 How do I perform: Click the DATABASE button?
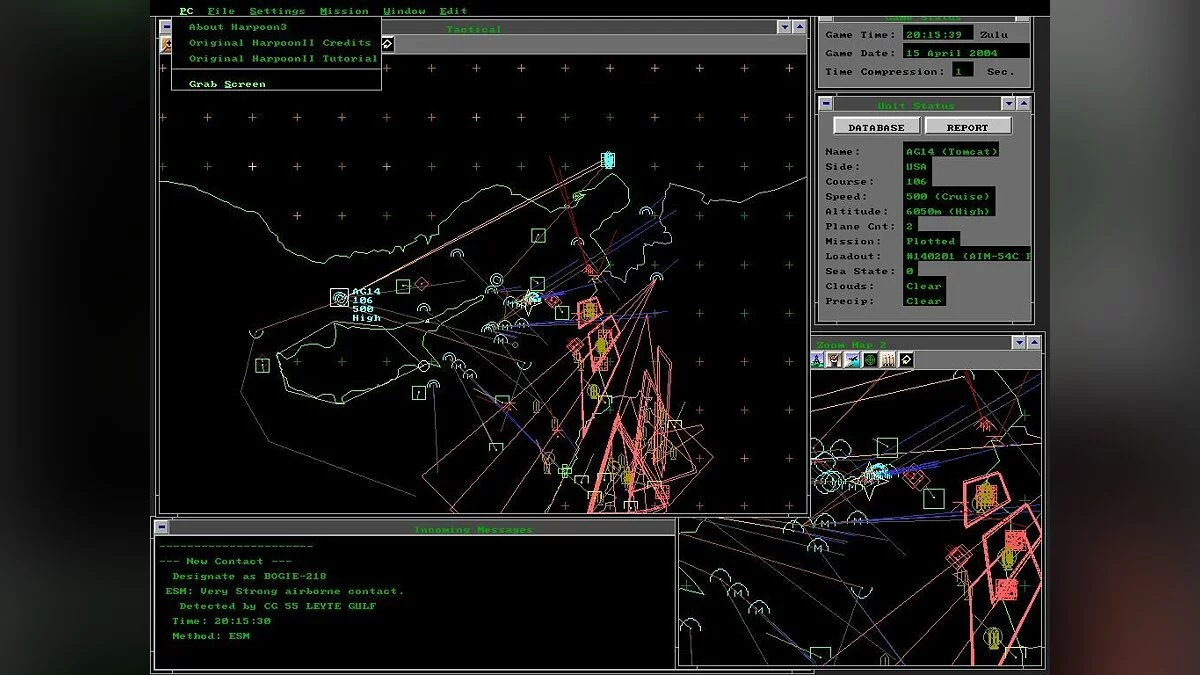coord(877,127)
